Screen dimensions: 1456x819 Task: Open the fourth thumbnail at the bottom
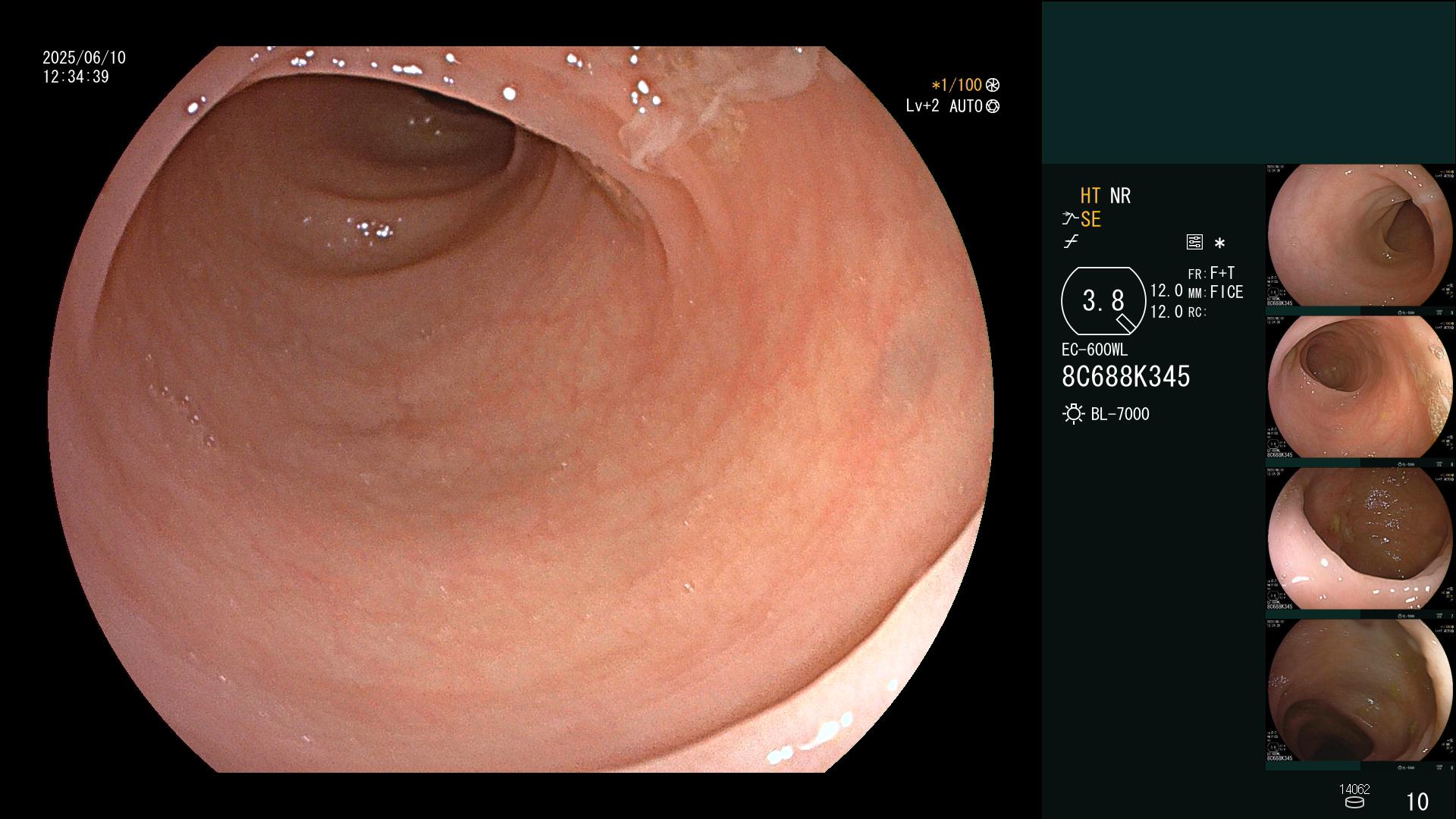(1360, 692)
